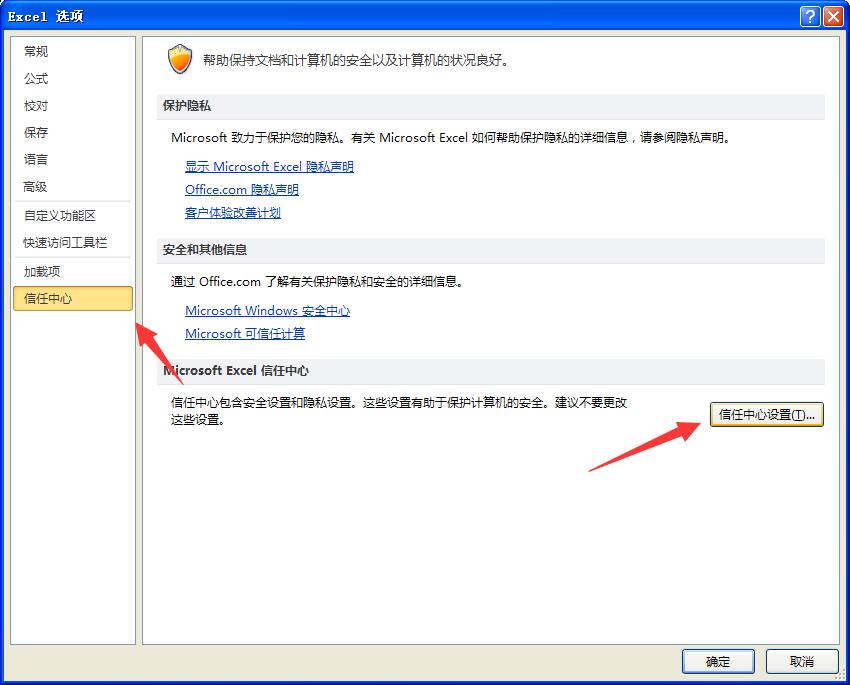The width and height of the screenshot is (850, 685).
Task: Open the Office.com 隐私声明 link
Action: point(242,190)
